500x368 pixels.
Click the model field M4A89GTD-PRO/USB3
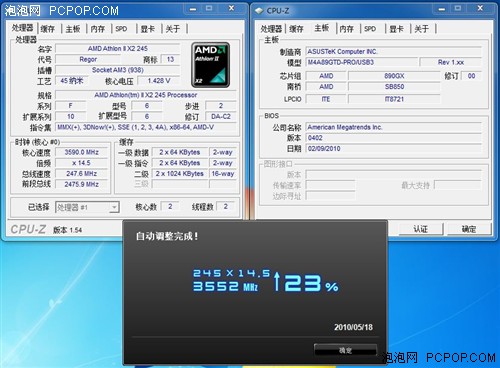[362, 62]
